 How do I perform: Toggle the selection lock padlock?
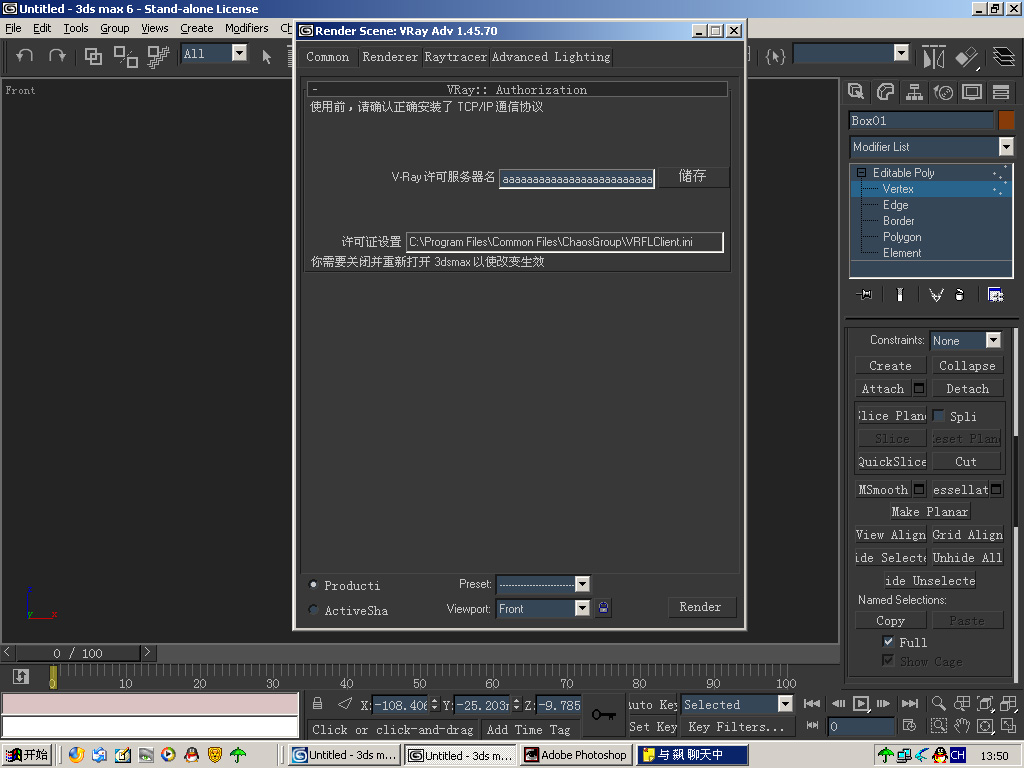point(317,703)
